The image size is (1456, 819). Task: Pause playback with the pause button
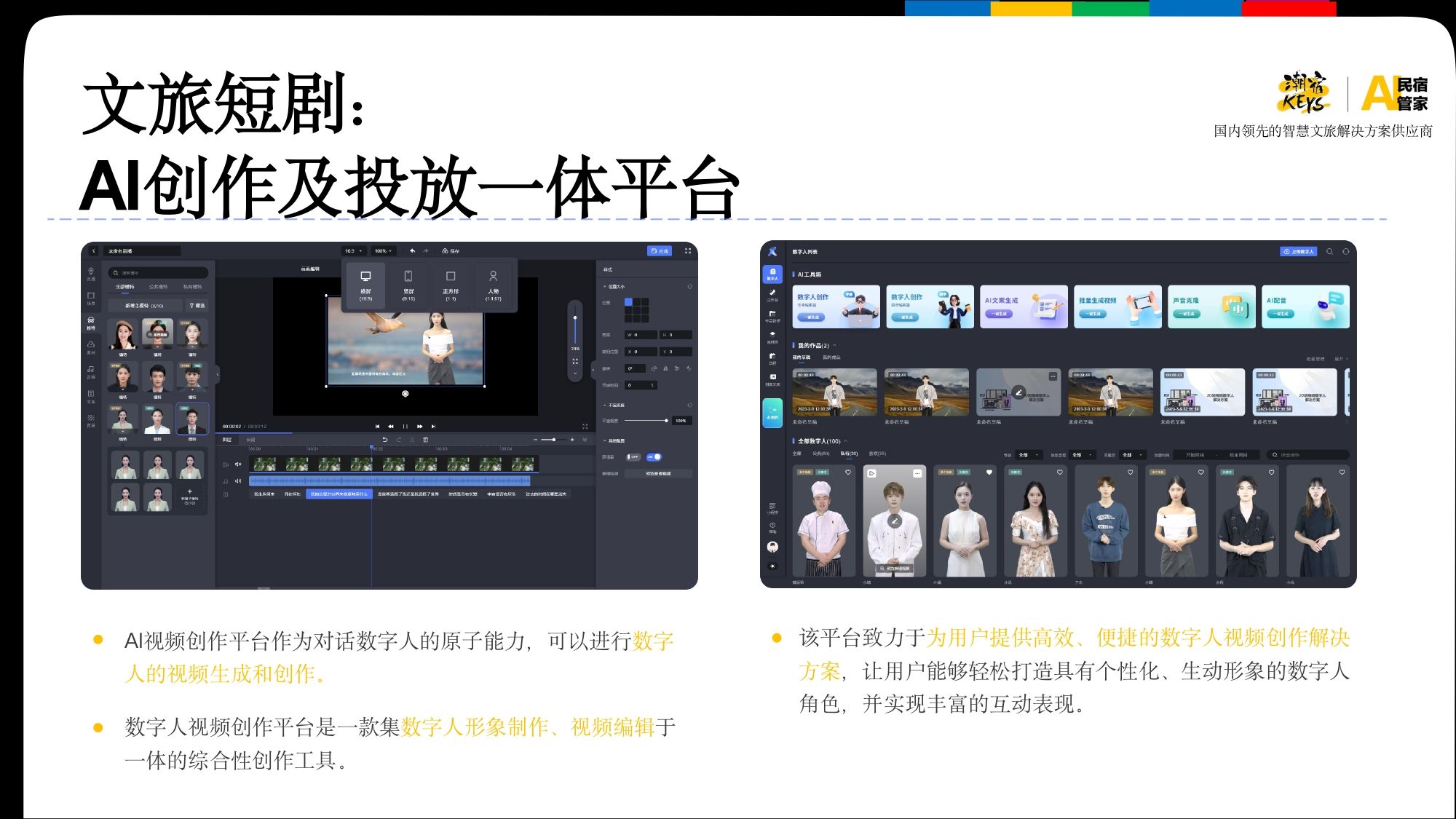[x=405, y=426]
